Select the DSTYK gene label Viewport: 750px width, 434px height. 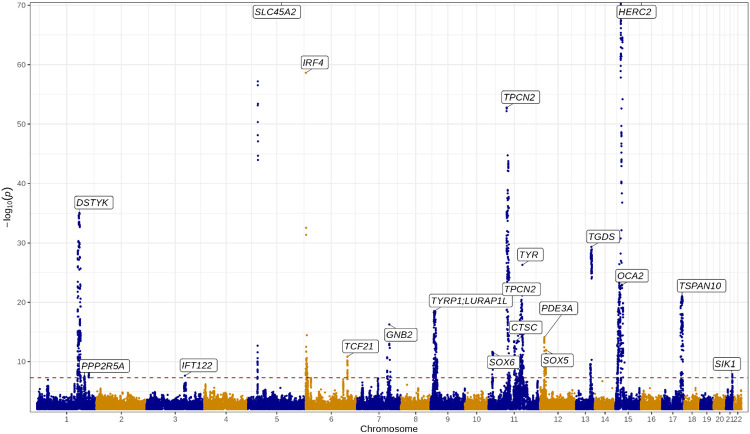pyautogui.click(x=93, y=203)
